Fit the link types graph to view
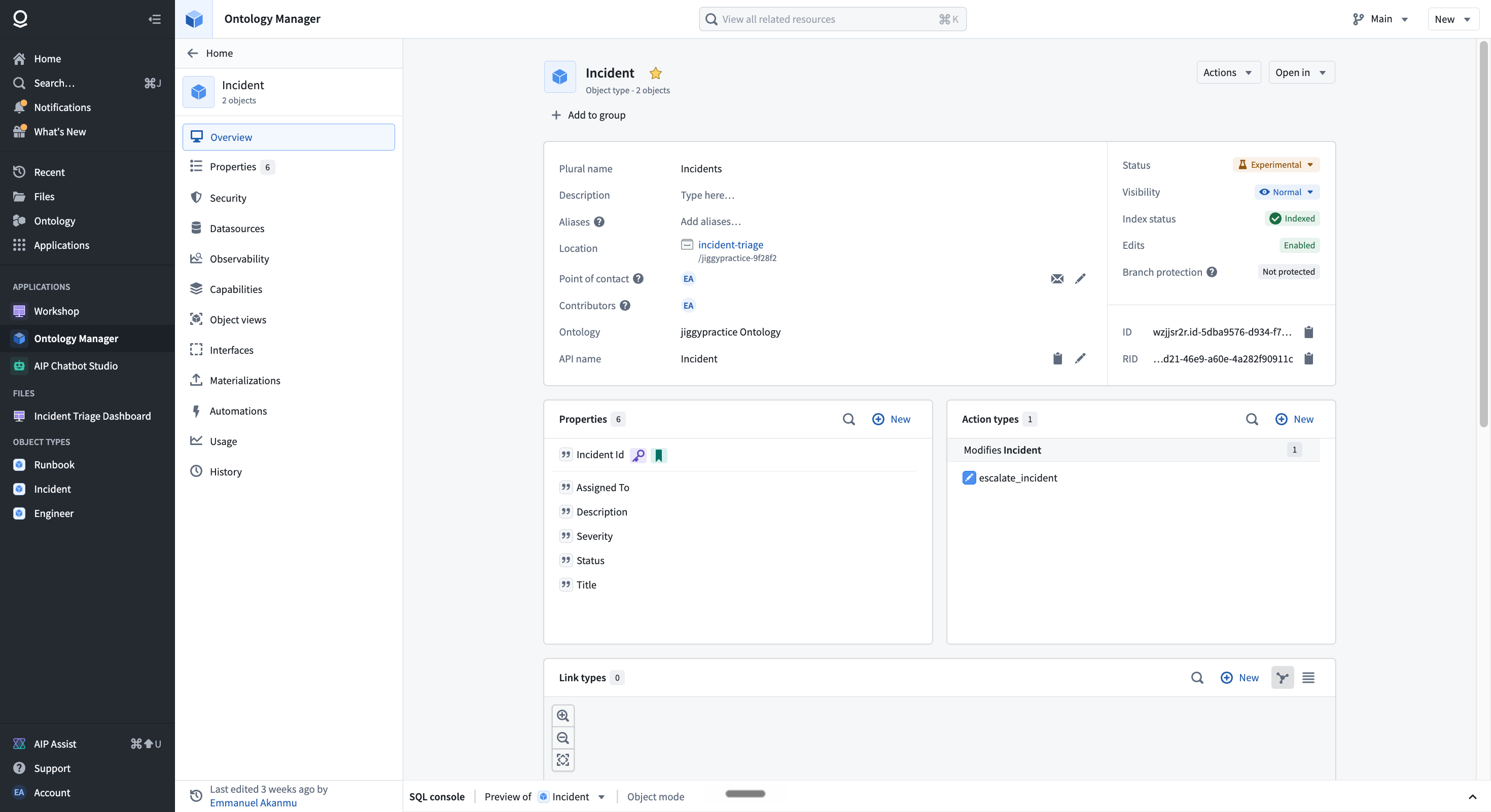Image resolution: width=1491 pixels, height=812 pixels. [562, 760]
